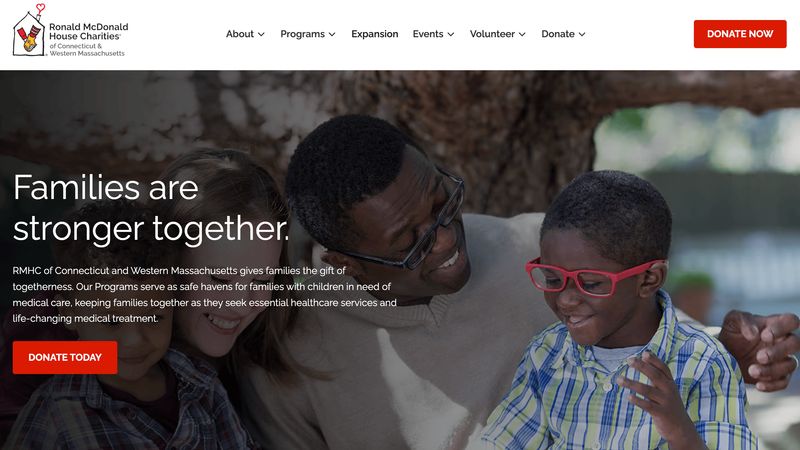The image size is (800, 450).
Task: Click the Connecticut & Western Massachusetts subtitle
Action: coord(87,49)
